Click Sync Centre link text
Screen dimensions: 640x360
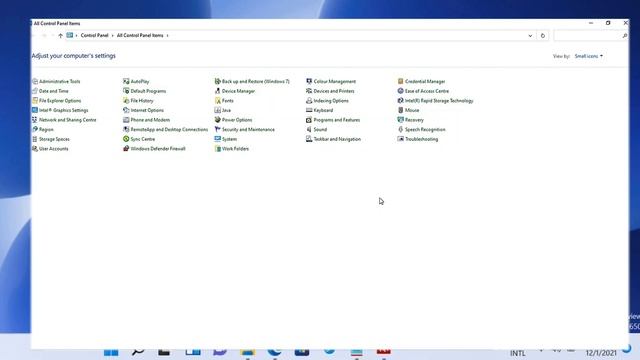[x=143, y=139]
